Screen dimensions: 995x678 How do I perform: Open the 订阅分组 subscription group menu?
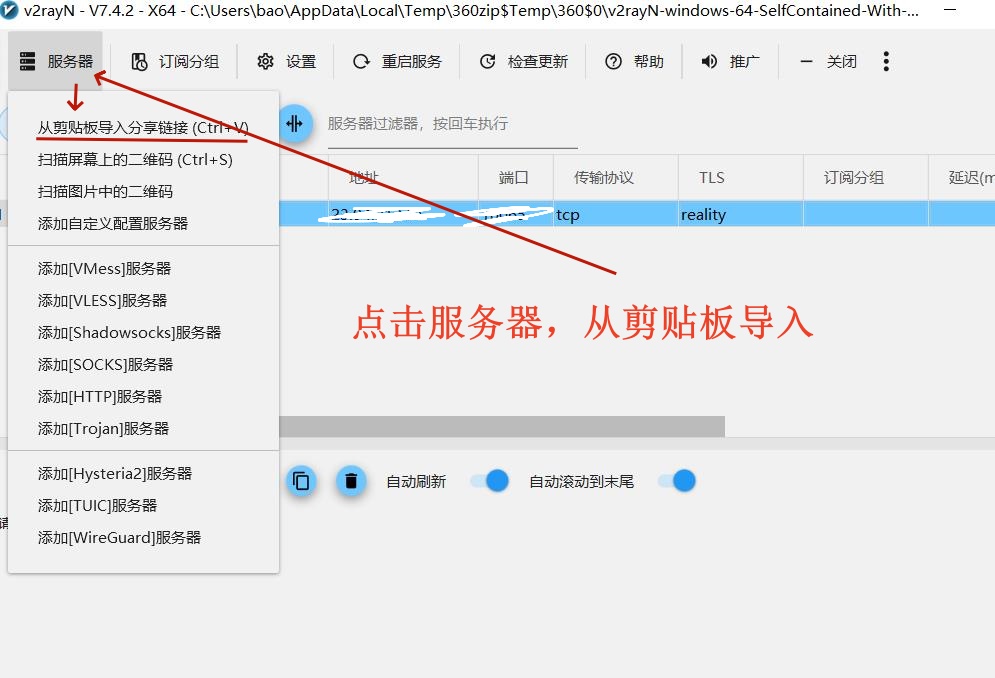[175, 62]
